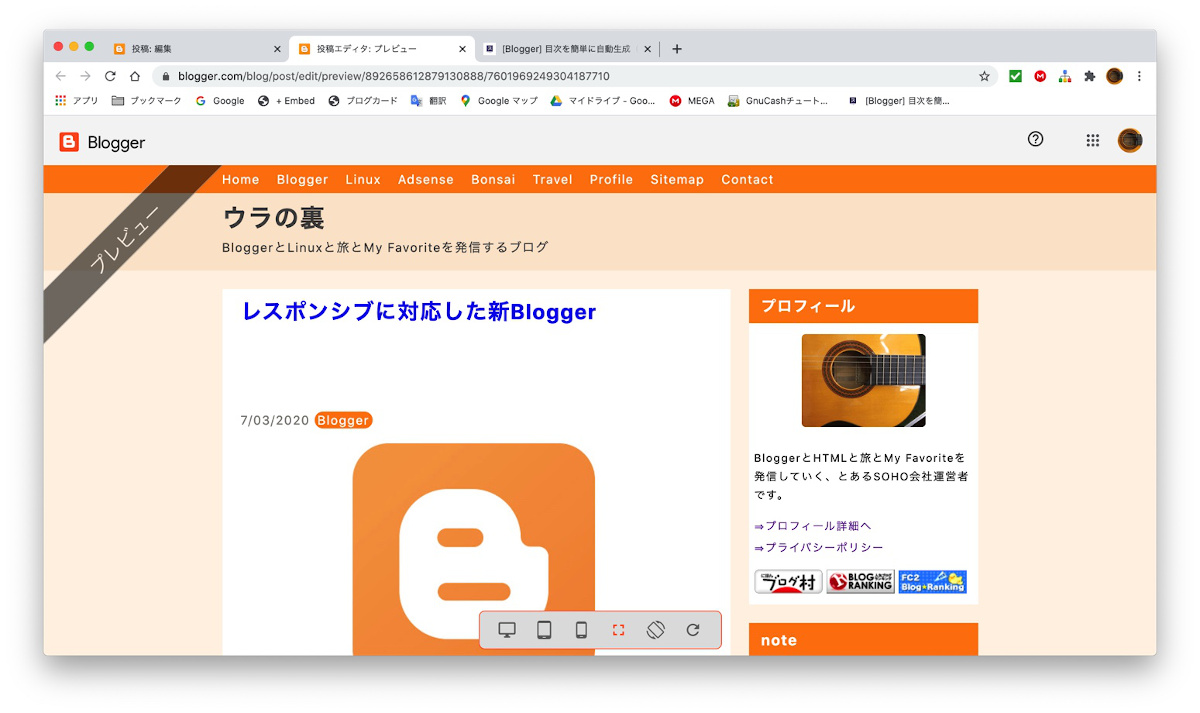Select Travel in the blog menu
The image size is (1200, 713).
(553, 180)
